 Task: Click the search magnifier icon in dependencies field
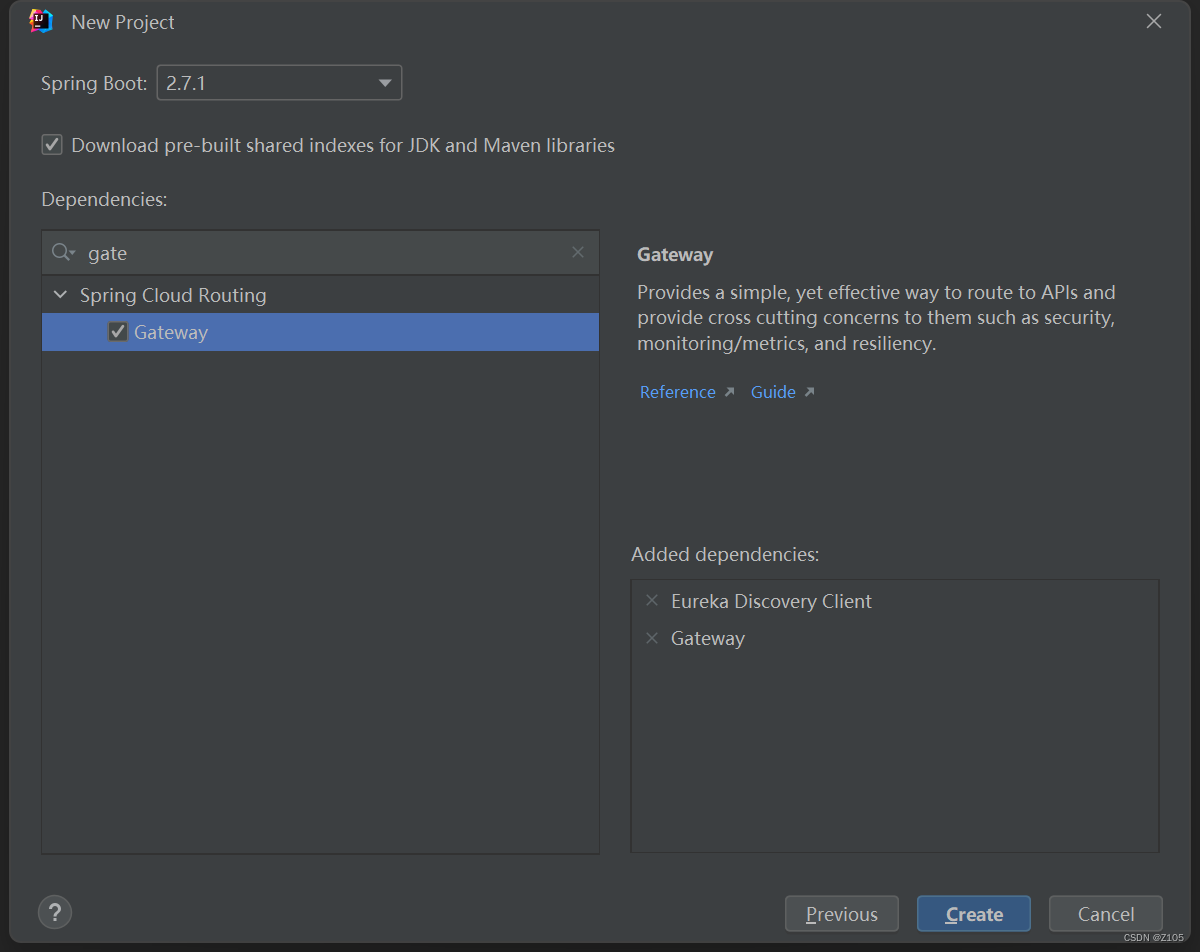click(x=63, y=253)
